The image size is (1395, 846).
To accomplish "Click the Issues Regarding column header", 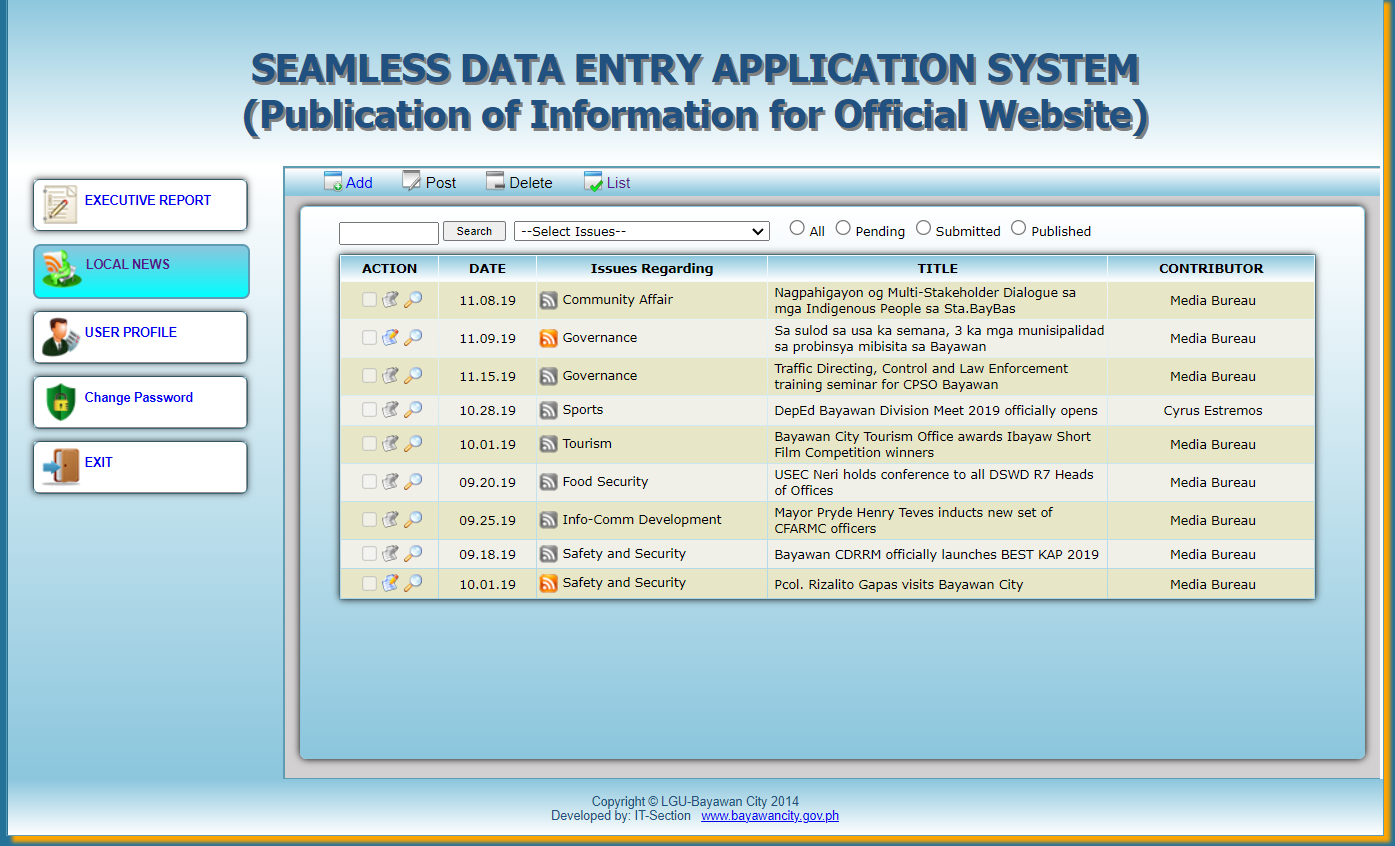I will [x=652, y=268].
